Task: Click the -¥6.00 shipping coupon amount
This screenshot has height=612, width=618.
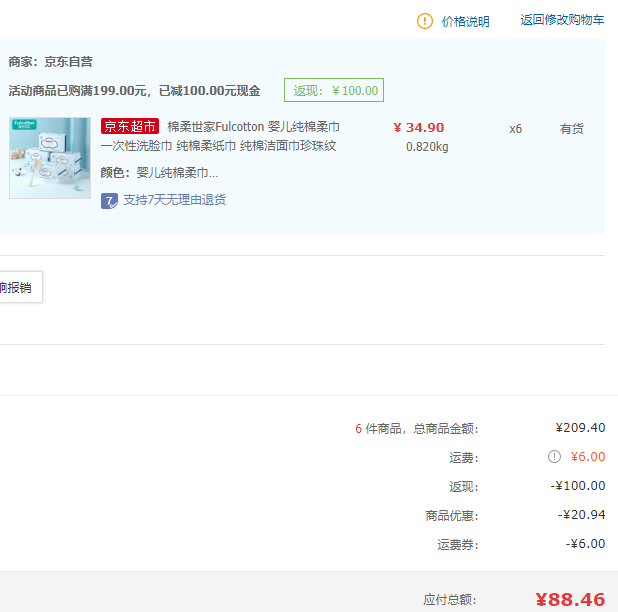Action: (585, 544)
